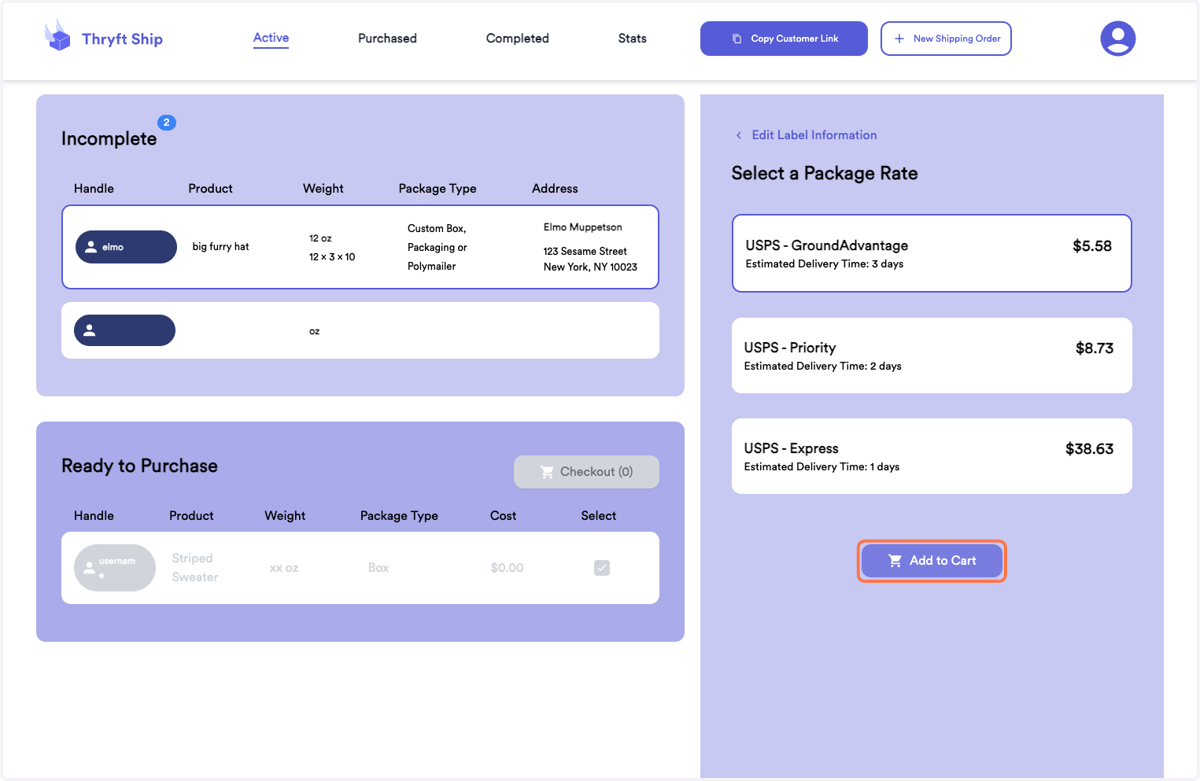The height and width of the screenshot is (781, 1200).
Task: Click the Select a Package Rate heading
Action: click(824, 173)
